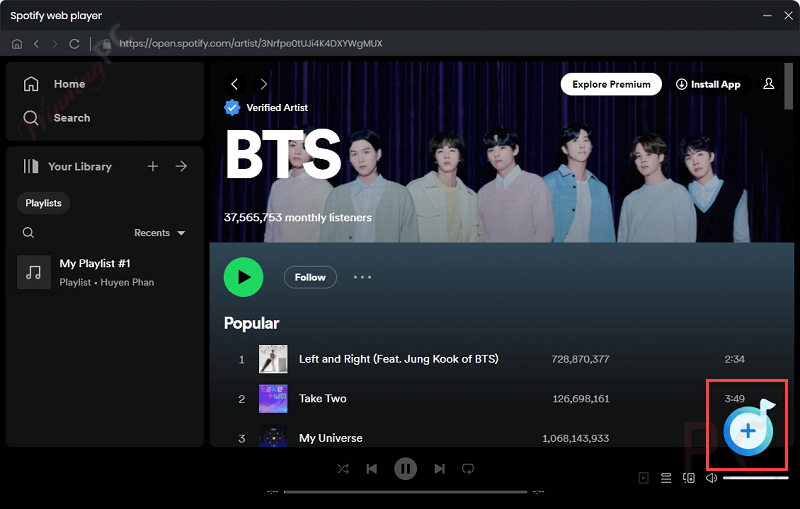
Task: Click Install App button
Action: pyautogui.click(x=708, y=84)
